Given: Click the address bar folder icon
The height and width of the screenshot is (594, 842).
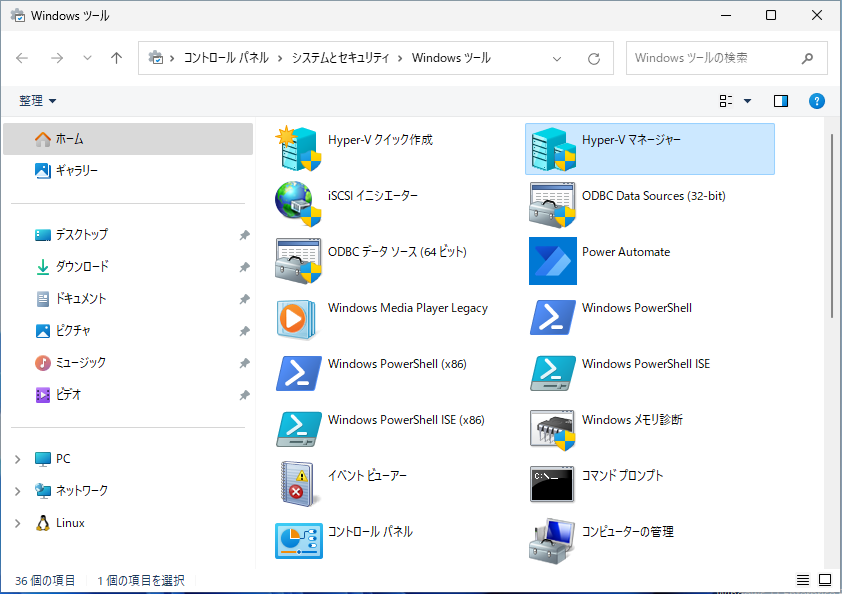Looking at the screenshot, I should tap(156, 57).
